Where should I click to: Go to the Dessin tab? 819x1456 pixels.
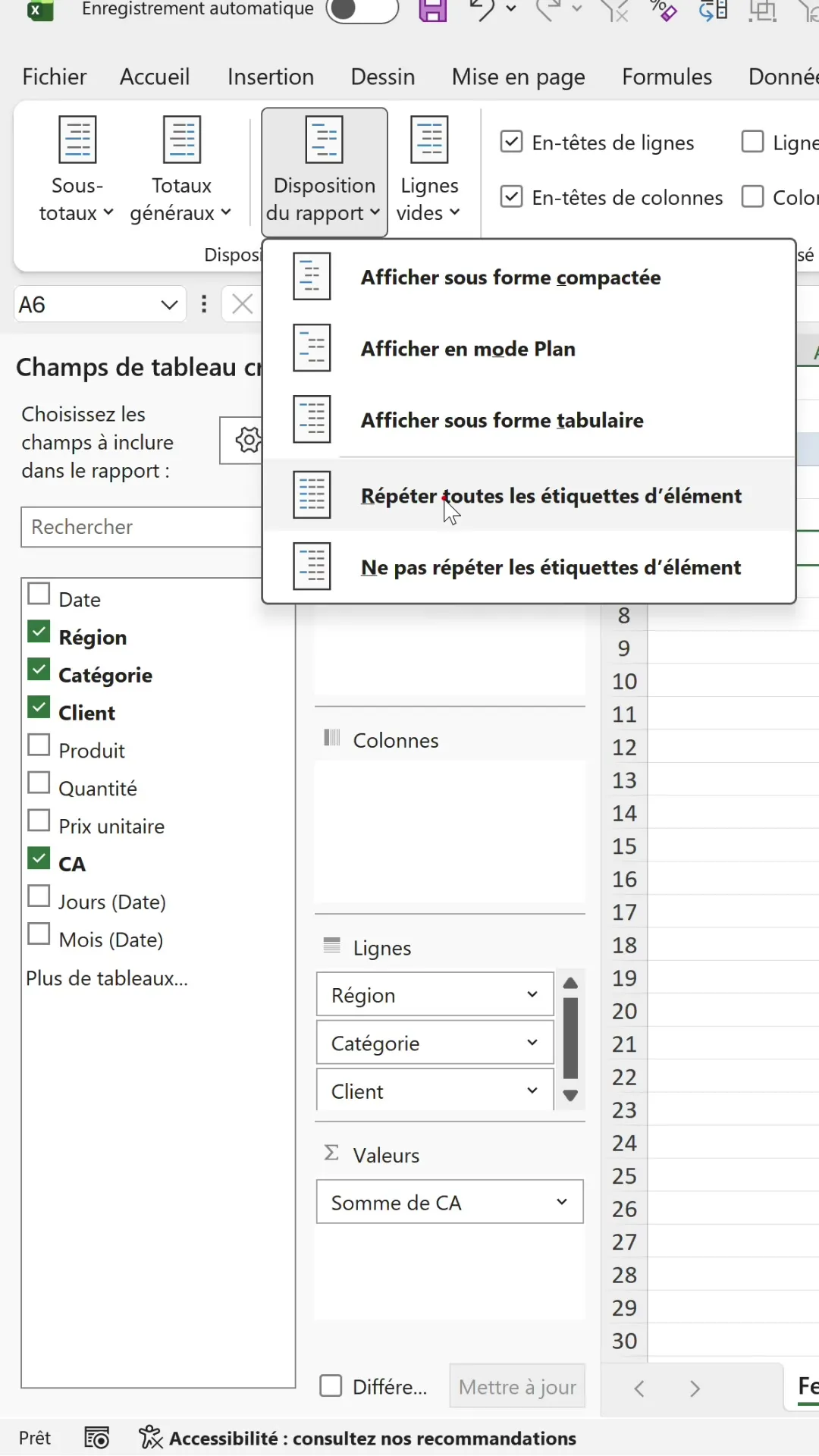click(x=383, y=77)
